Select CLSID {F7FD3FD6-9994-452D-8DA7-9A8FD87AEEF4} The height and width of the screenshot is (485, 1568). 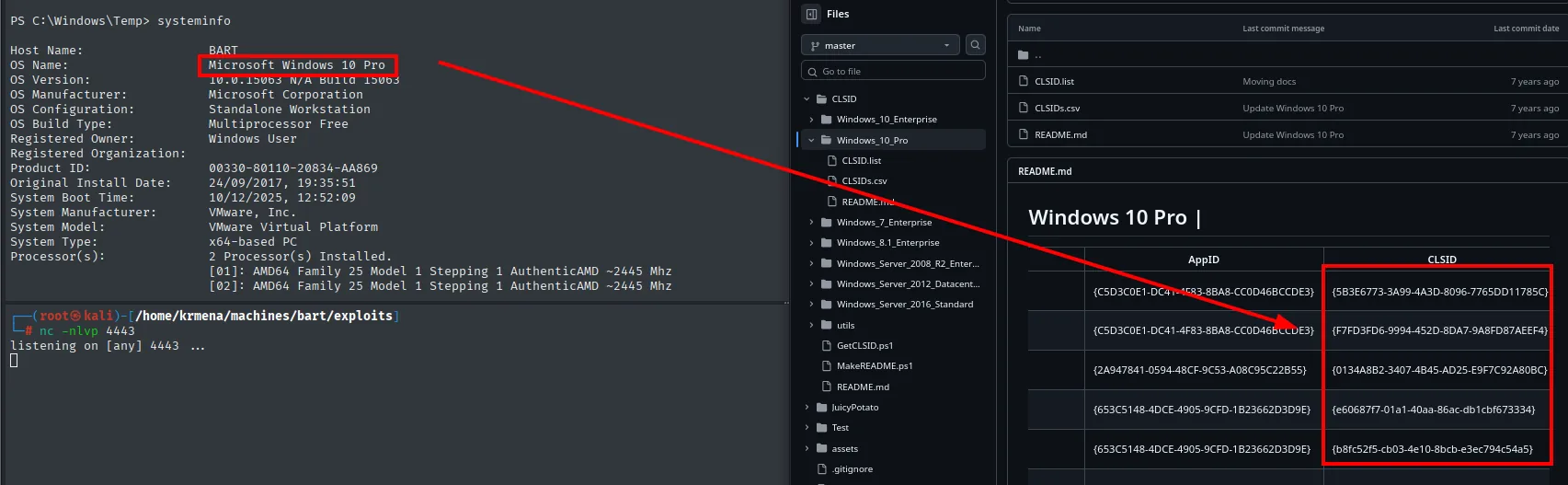tap(1439, 329)
